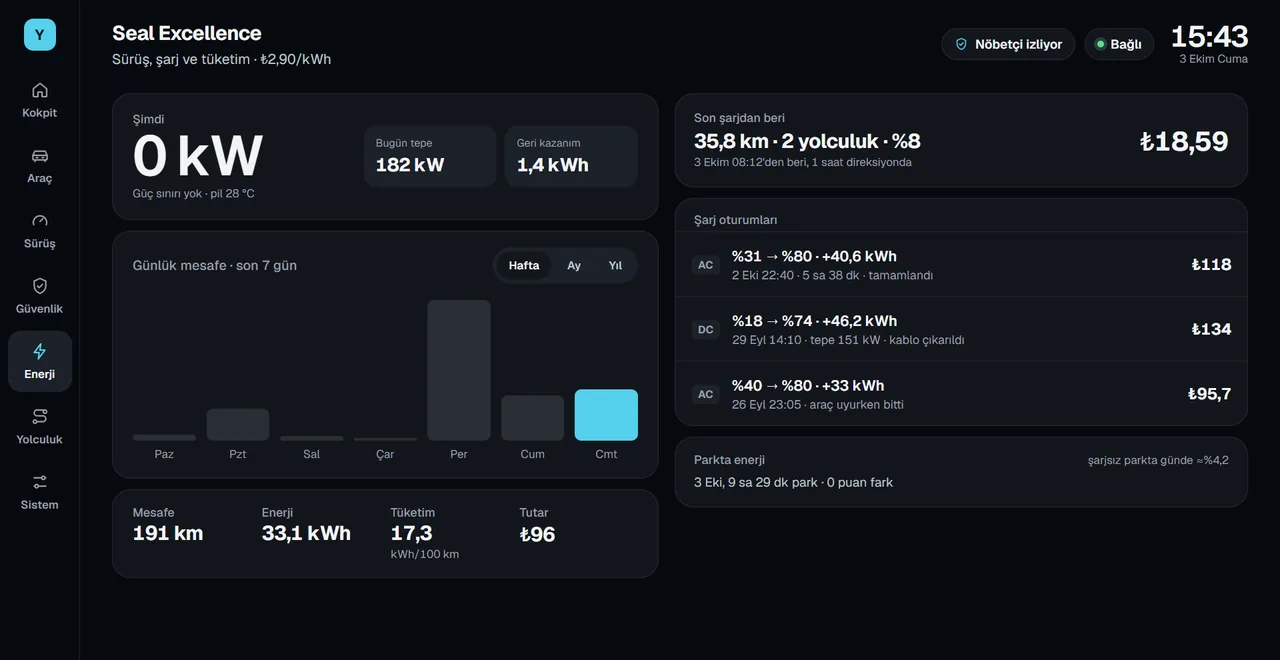
Task: Select the Cum bar in chart
Action: (533, 418)
